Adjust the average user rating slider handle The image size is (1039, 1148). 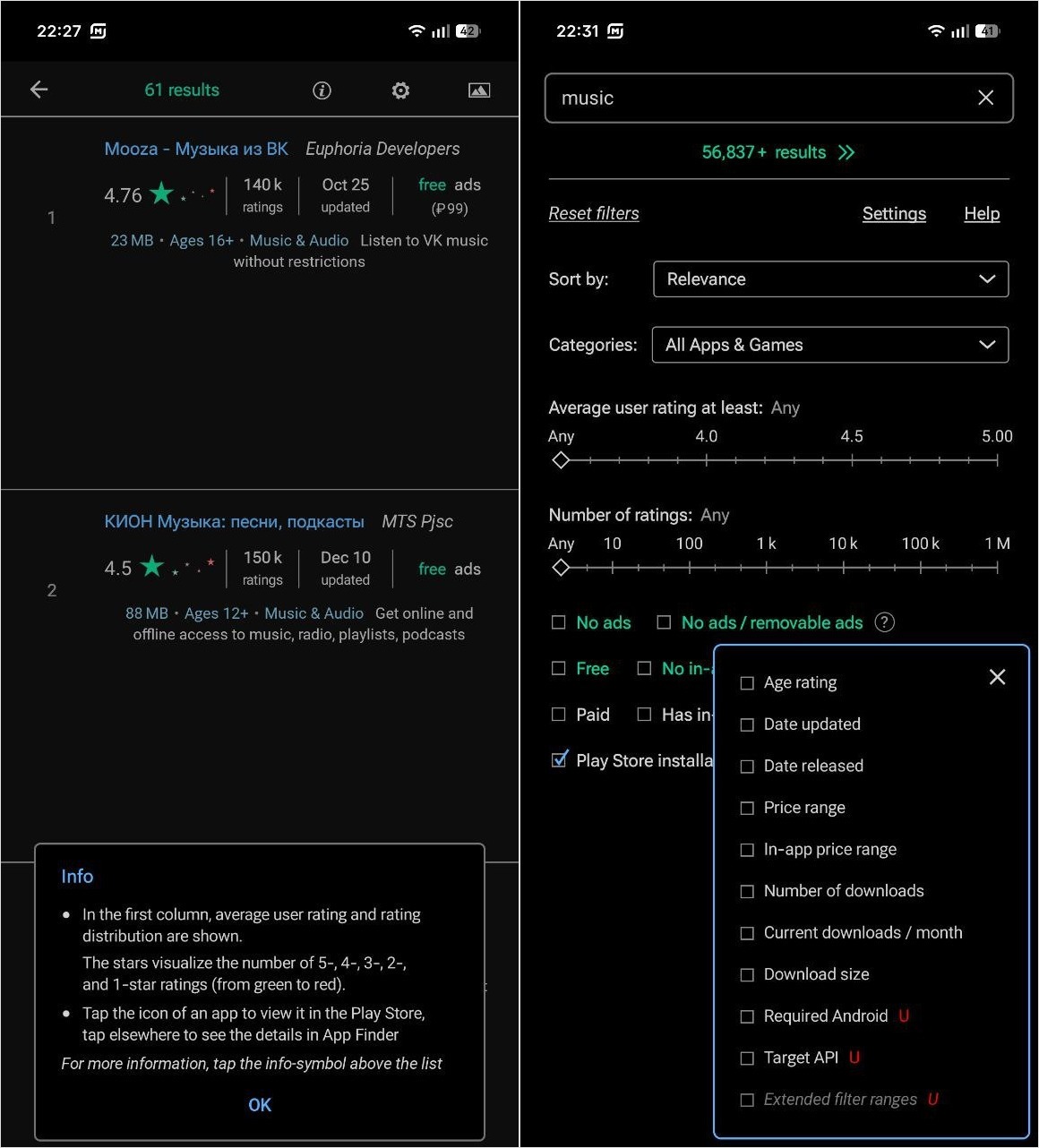click(561, 460)
